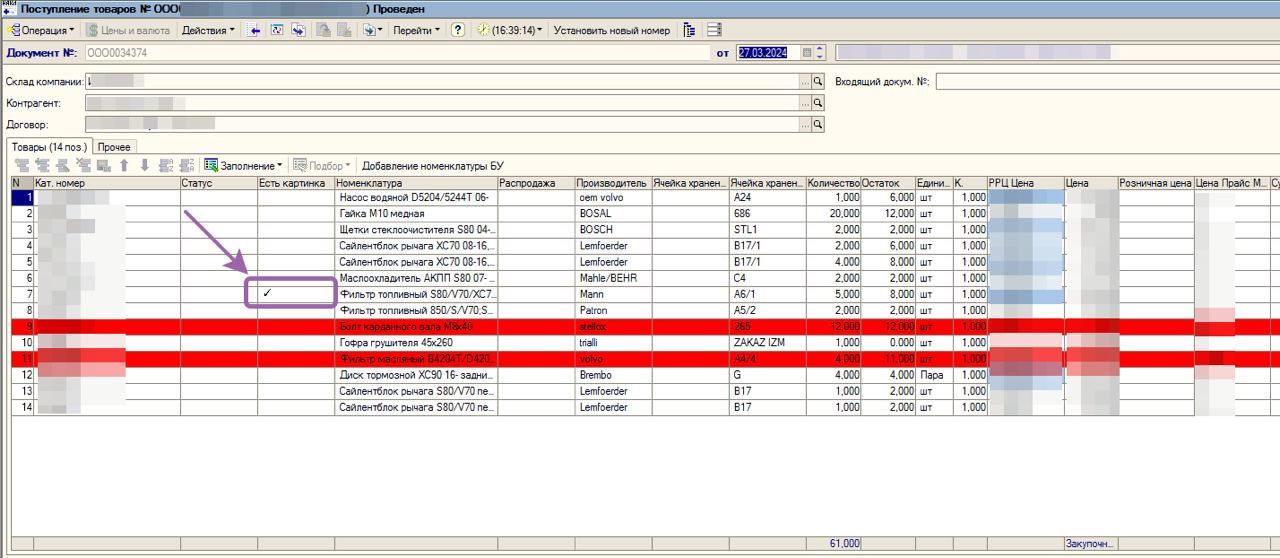The height and width of the screenshot is (558, 1280).
Task: Open the Операция dropdown menu
Action: click(40, 30)
